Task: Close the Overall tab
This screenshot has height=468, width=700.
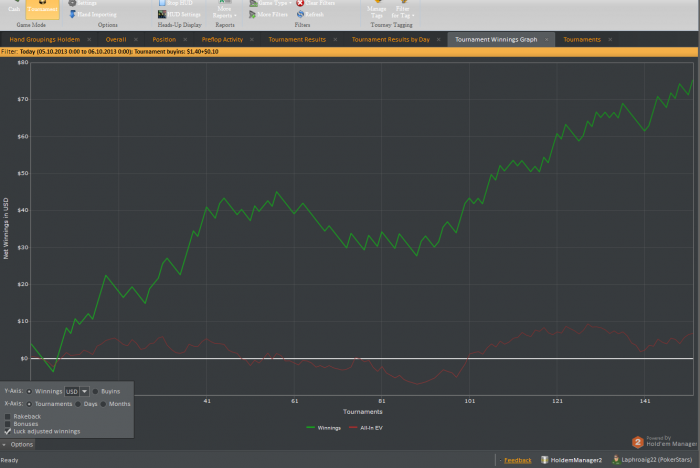Action: point(136,39)
